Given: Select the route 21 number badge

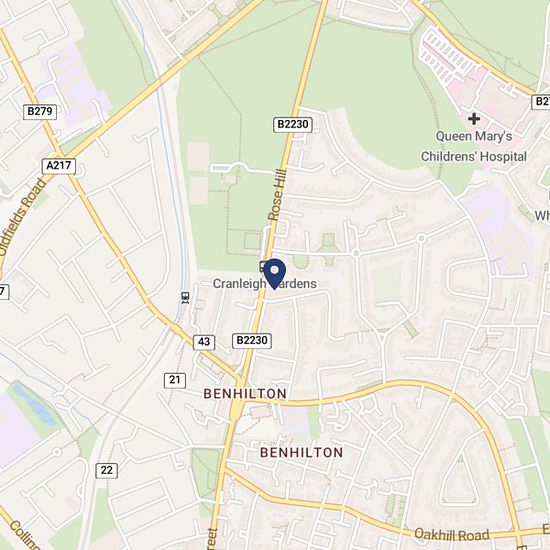Looking at the screenshot, I should click(175, 380).
